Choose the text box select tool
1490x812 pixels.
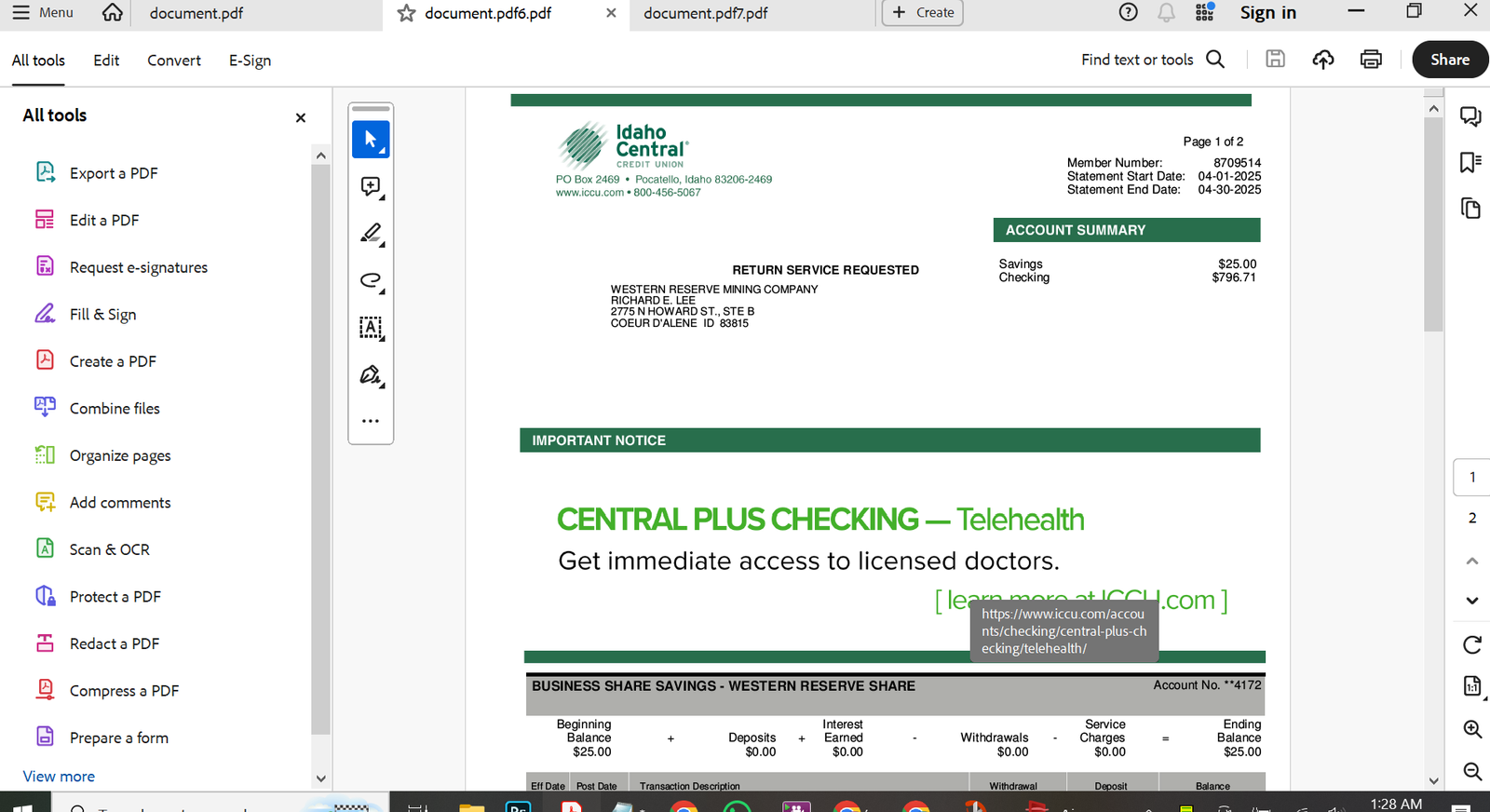tap(371, 328)
